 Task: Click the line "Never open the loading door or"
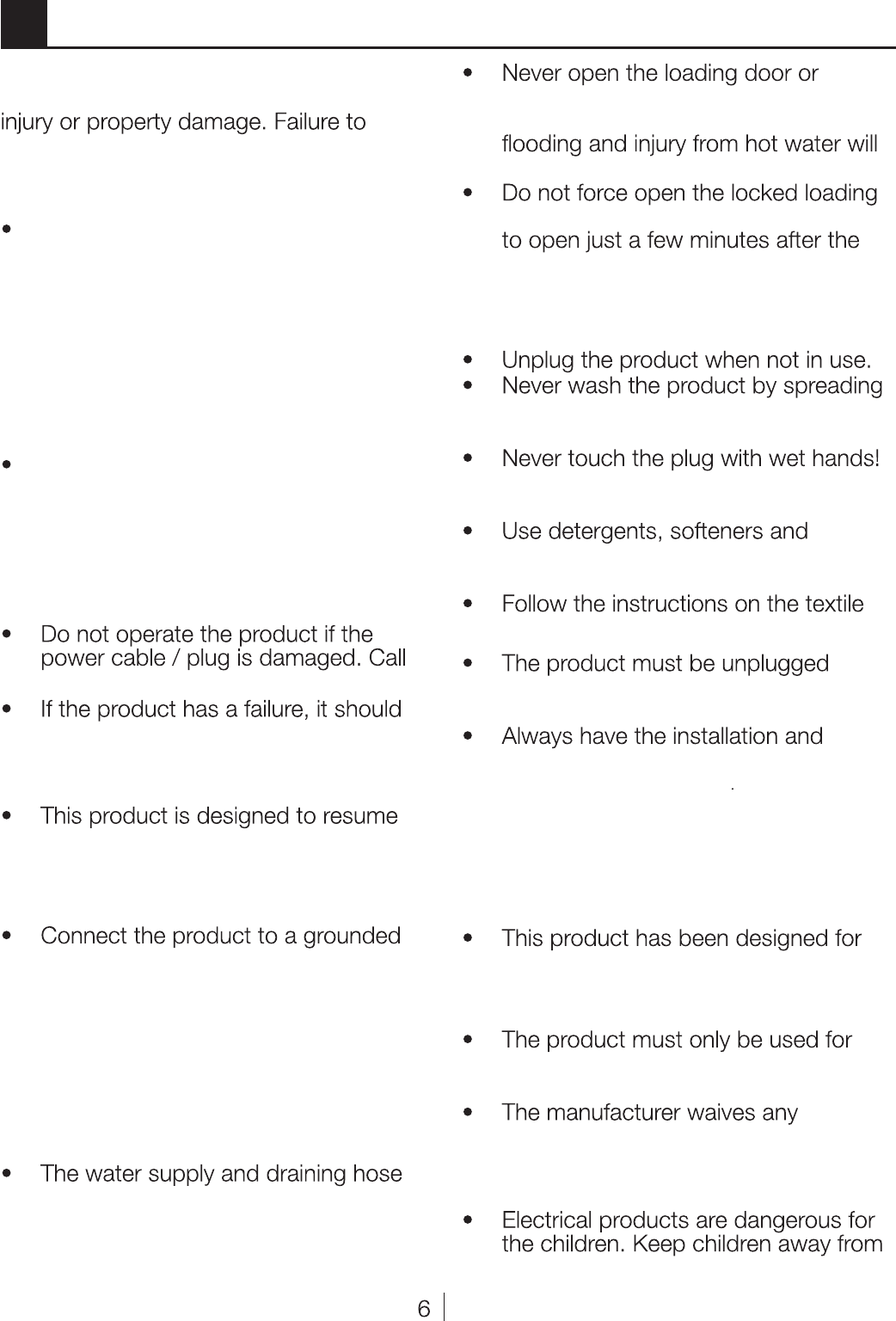pyautogui.click(x=660, y=74)
